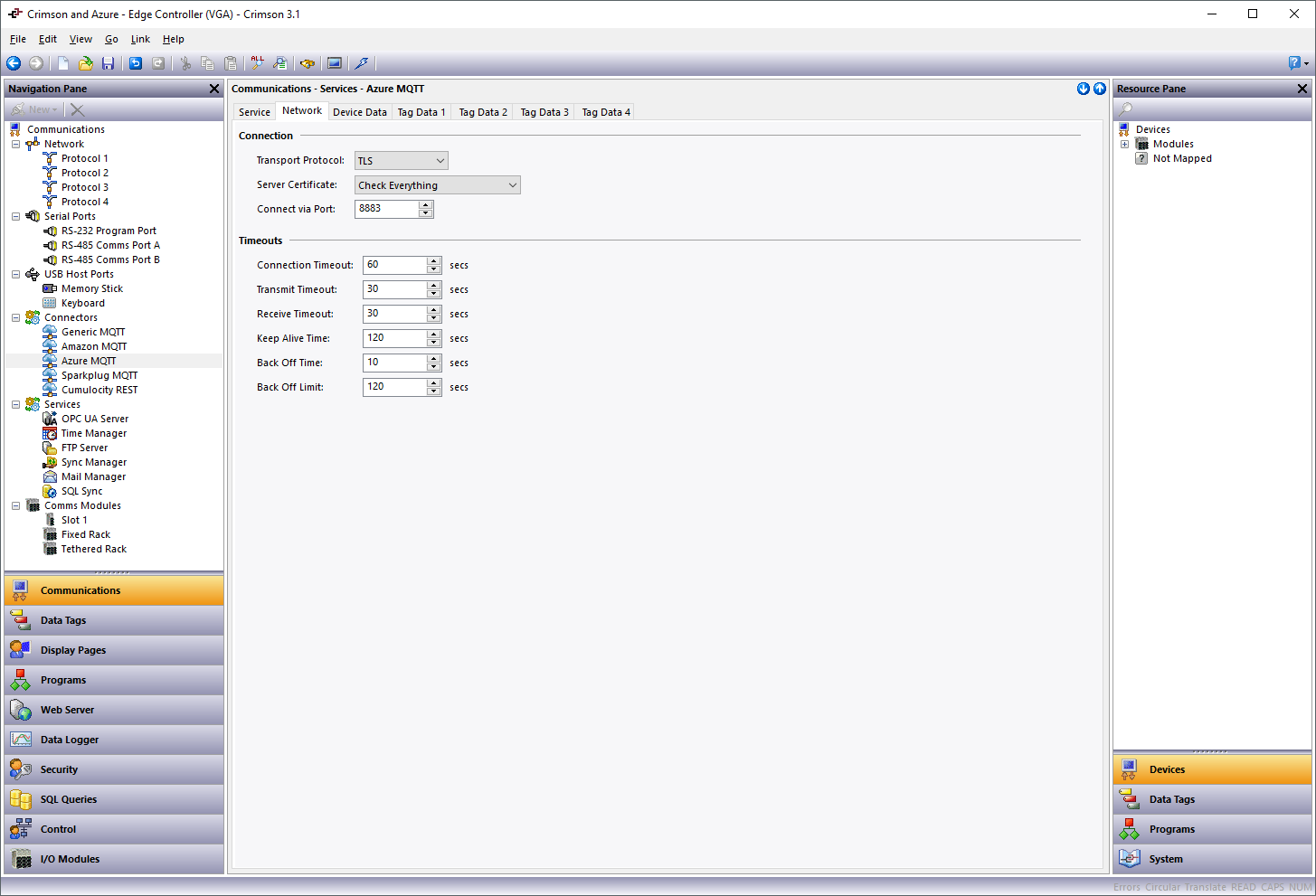
Task: Collapse the Comms Modules tree node
Action: (x=15, y=505)
